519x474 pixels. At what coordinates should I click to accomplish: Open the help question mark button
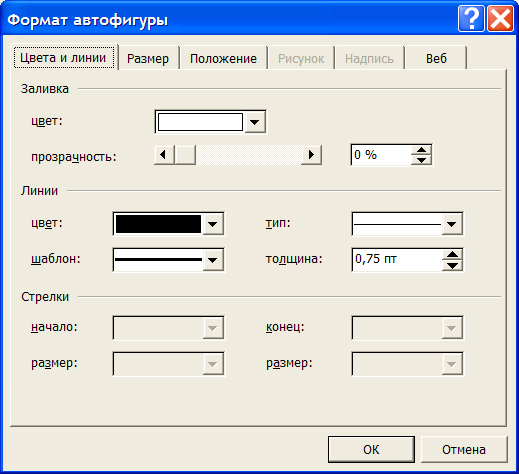pos(471,19)
